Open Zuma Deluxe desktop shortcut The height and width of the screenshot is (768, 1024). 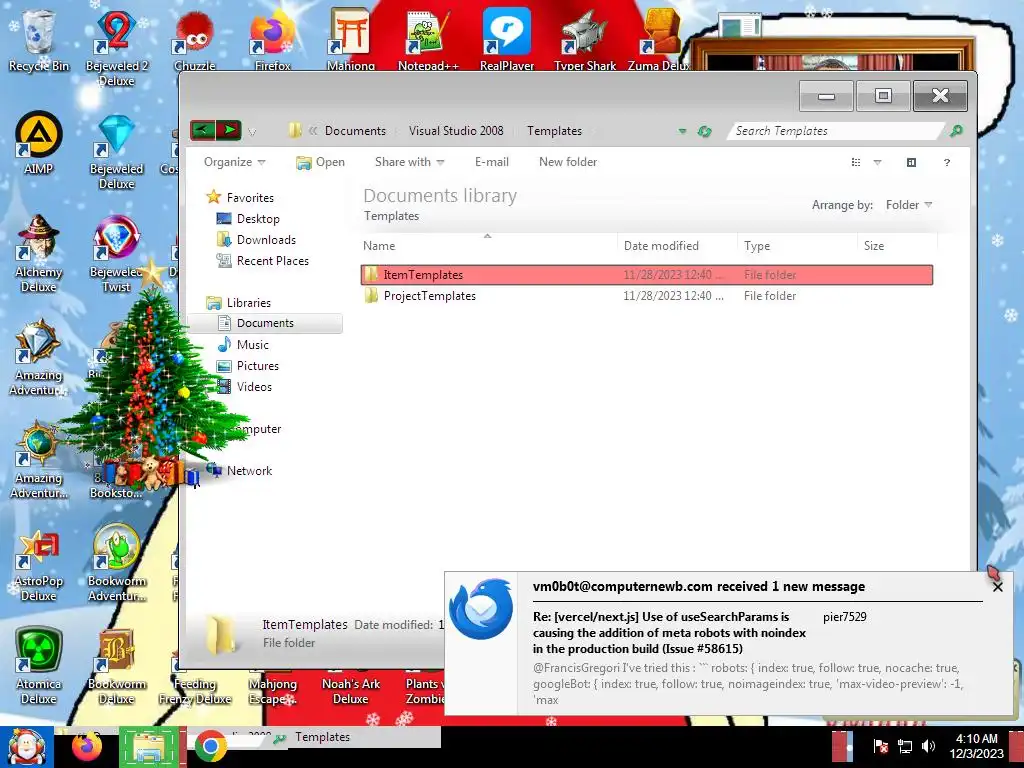[x=660, y=40]
